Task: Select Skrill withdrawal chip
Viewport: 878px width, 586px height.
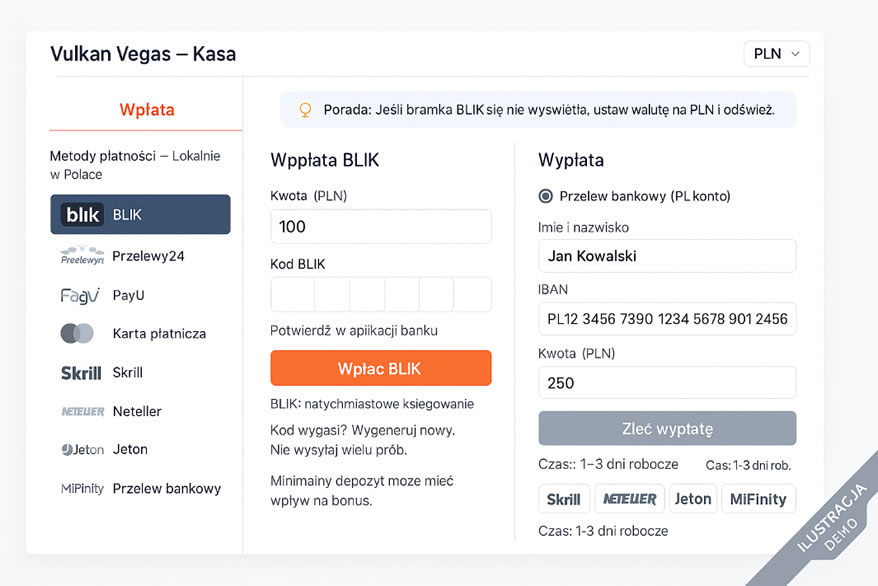Action: [564, 499]
